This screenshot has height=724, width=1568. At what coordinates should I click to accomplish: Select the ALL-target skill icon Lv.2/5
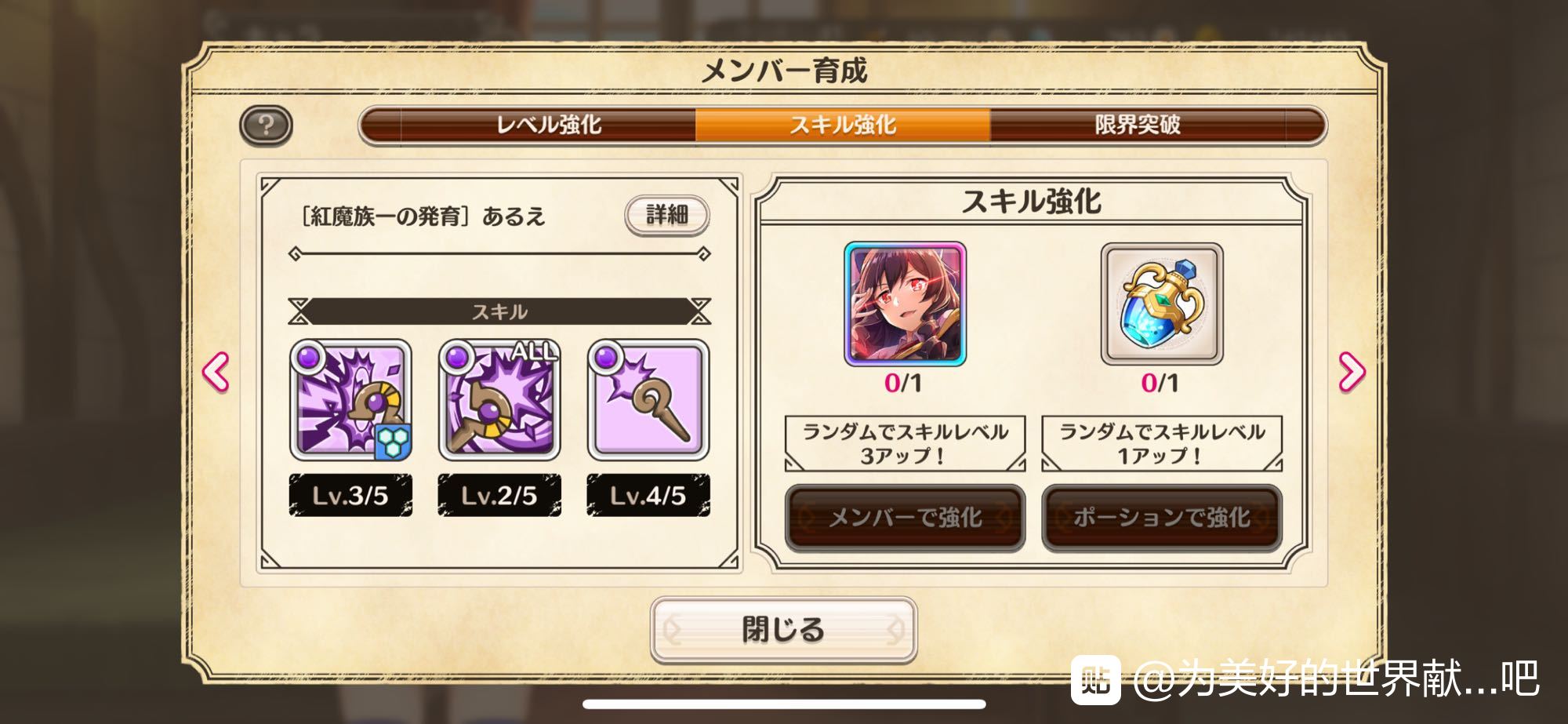tap(499, 400)
